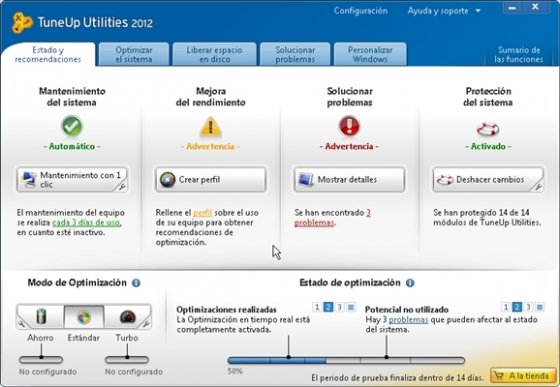Click the yellow warning triangle icon

click(x=210, y=127)
